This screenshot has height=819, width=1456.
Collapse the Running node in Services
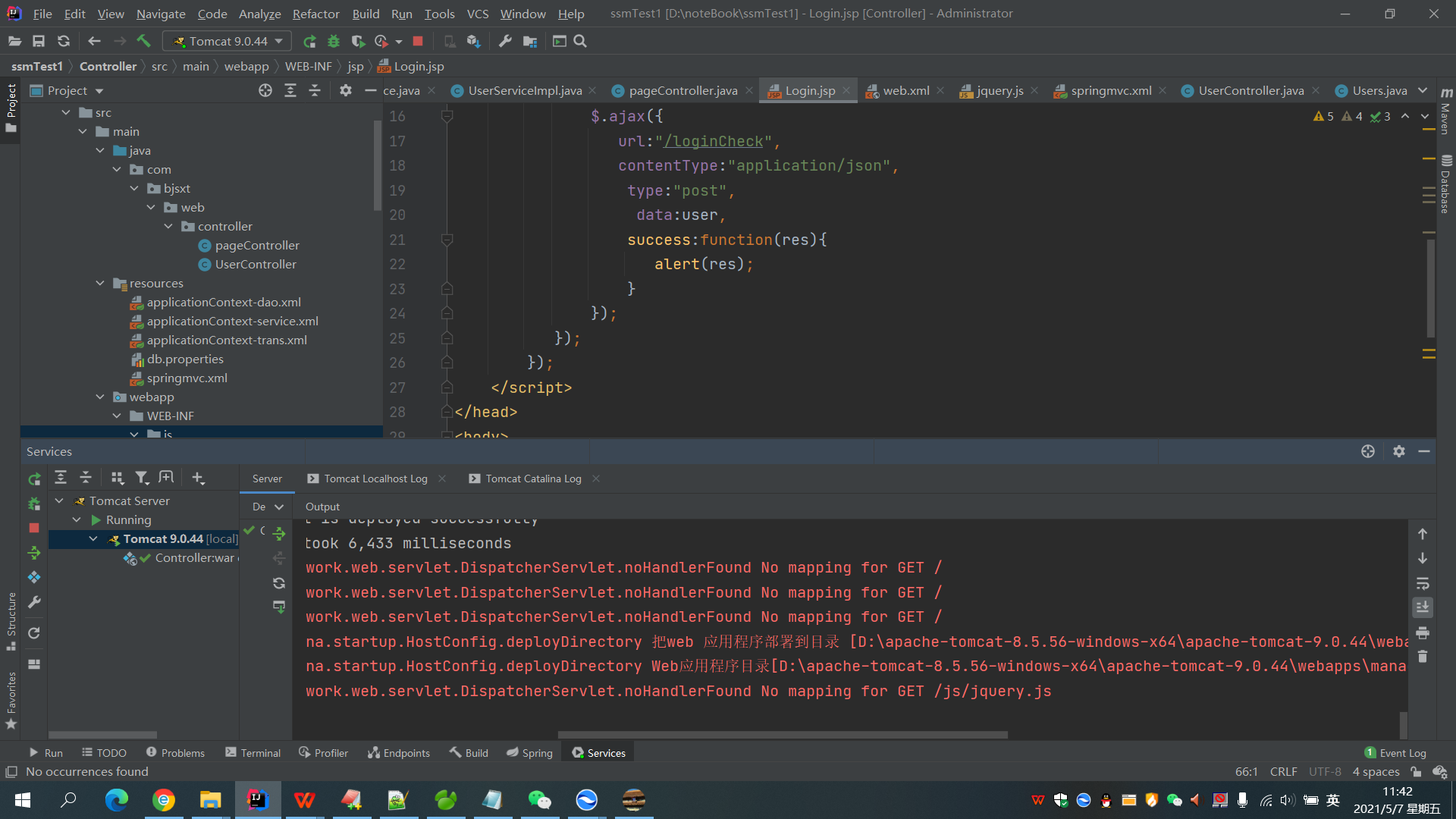[77, 519]
